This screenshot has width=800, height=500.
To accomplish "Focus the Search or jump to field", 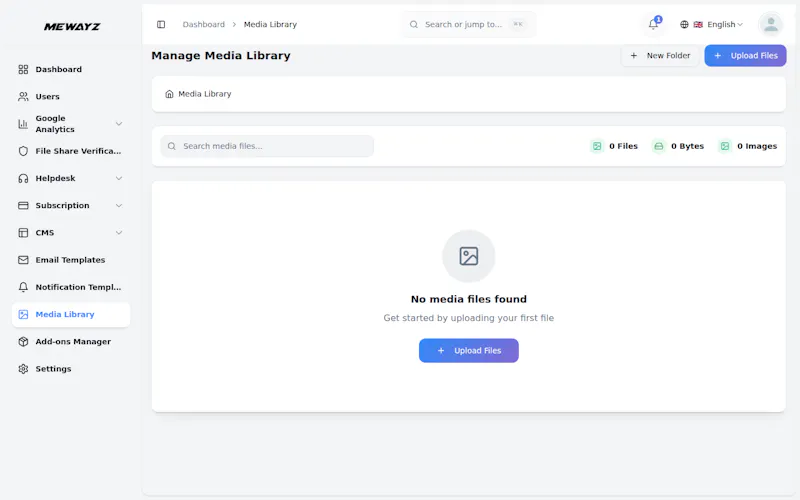I will click(468, 24).
